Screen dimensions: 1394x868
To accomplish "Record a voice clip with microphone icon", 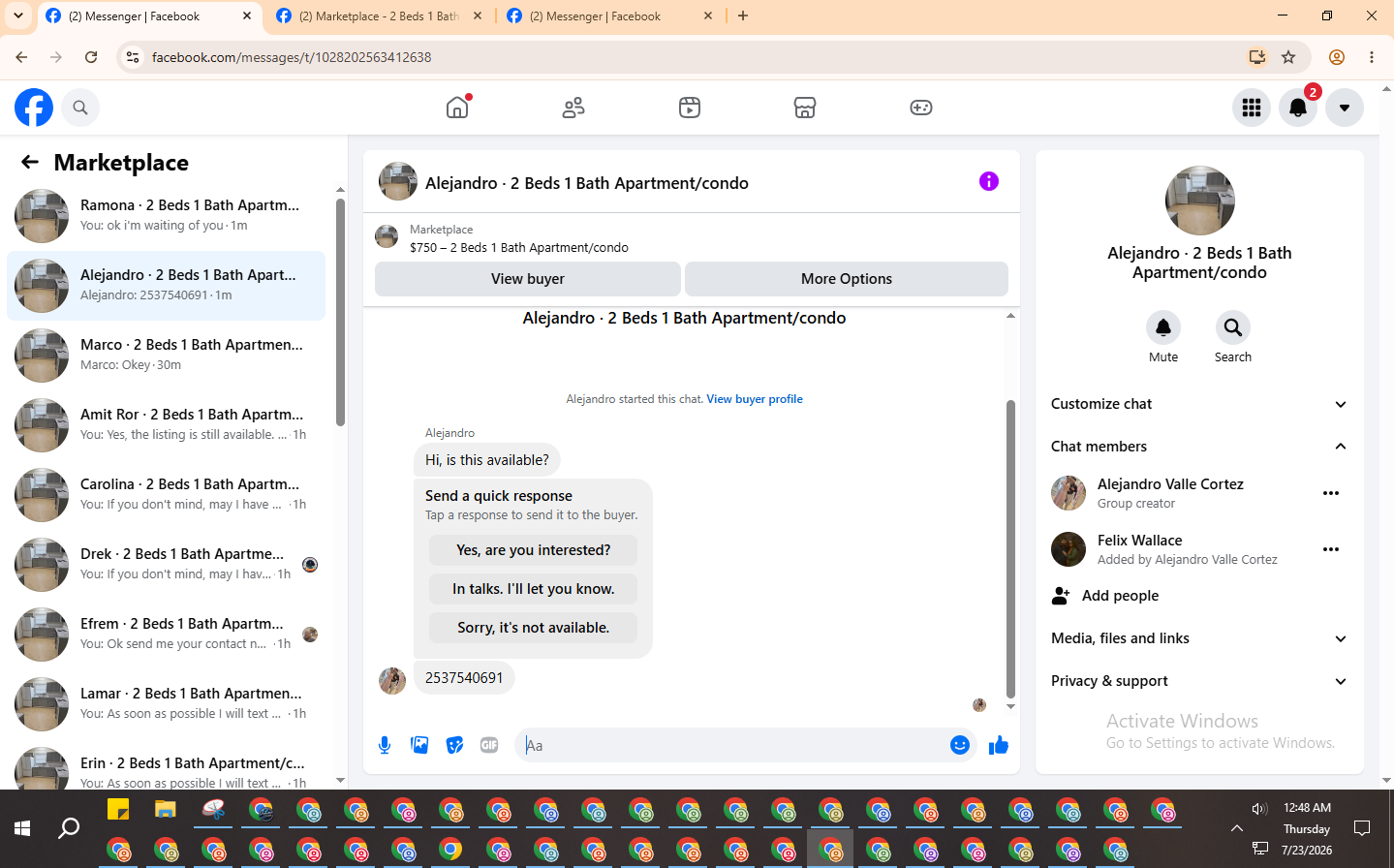I will pos(385,745).
